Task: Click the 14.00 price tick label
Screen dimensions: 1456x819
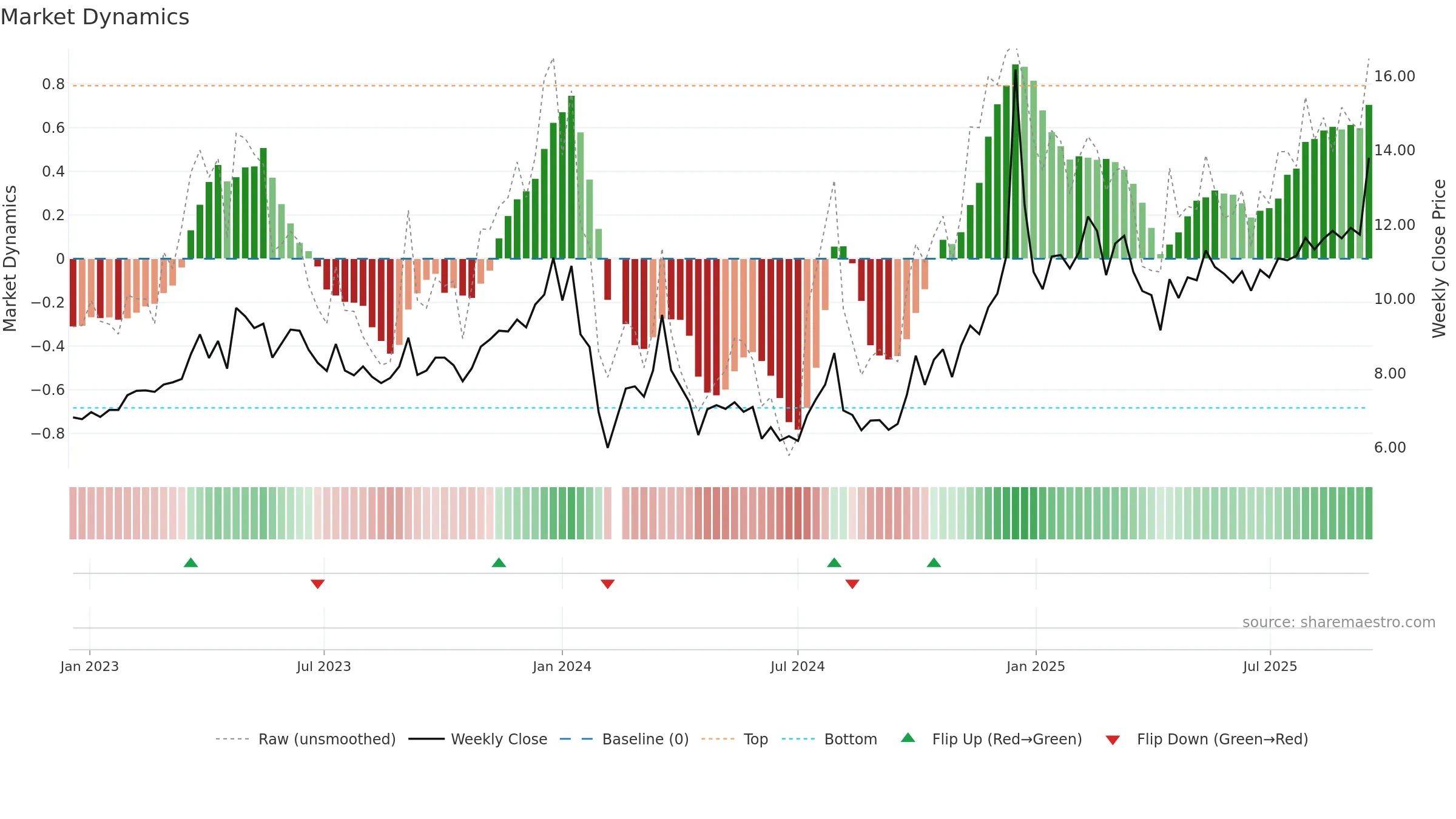Action: coord(1394,150)
